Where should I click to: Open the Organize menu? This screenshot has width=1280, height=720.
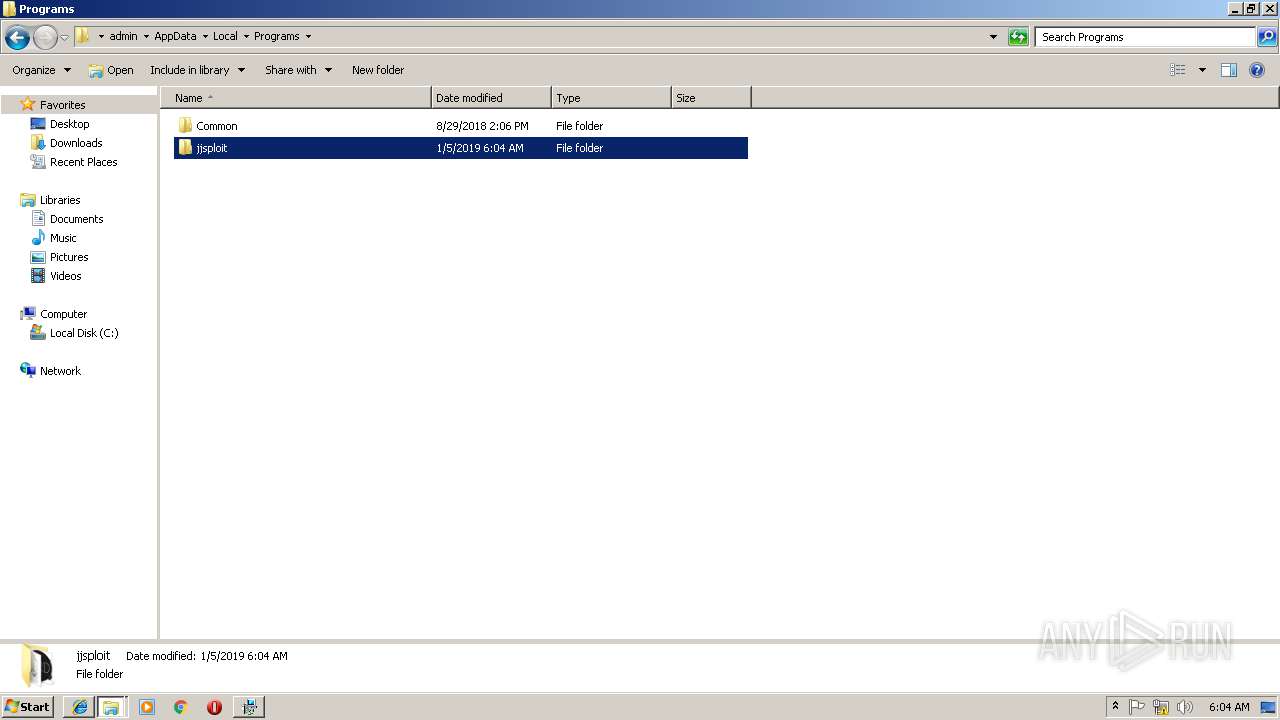41,70
